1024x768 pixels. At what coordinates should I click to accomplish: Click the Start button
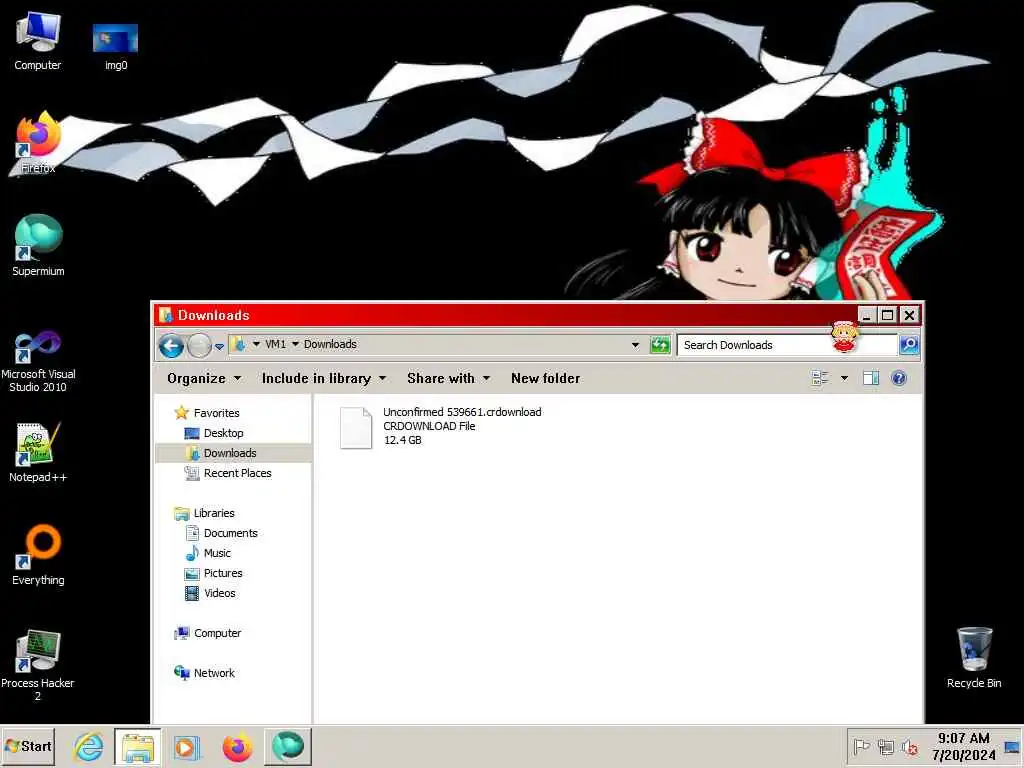[x=28, y=746]
